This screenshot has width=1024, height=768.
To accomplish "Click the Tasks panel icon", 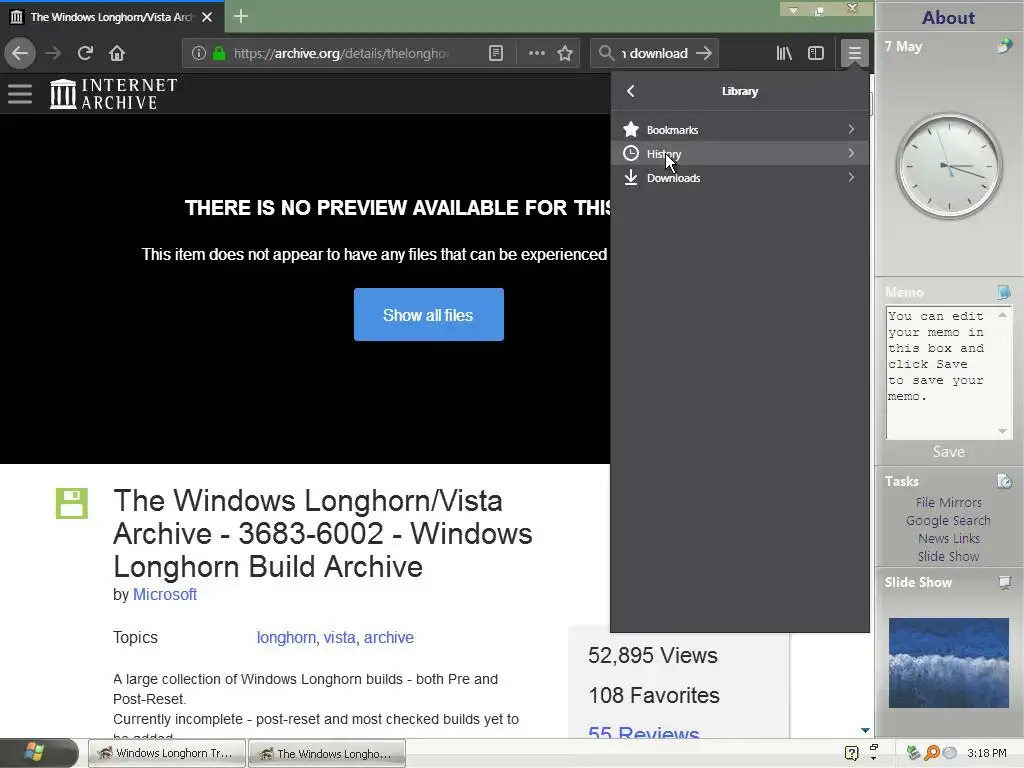I will [1004, 481].
